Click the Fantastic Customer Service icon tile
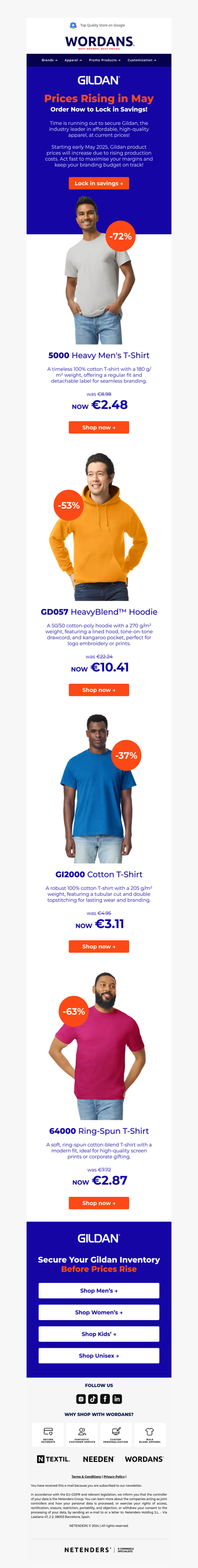198x1568 pixels. [x=82, y=1435]
